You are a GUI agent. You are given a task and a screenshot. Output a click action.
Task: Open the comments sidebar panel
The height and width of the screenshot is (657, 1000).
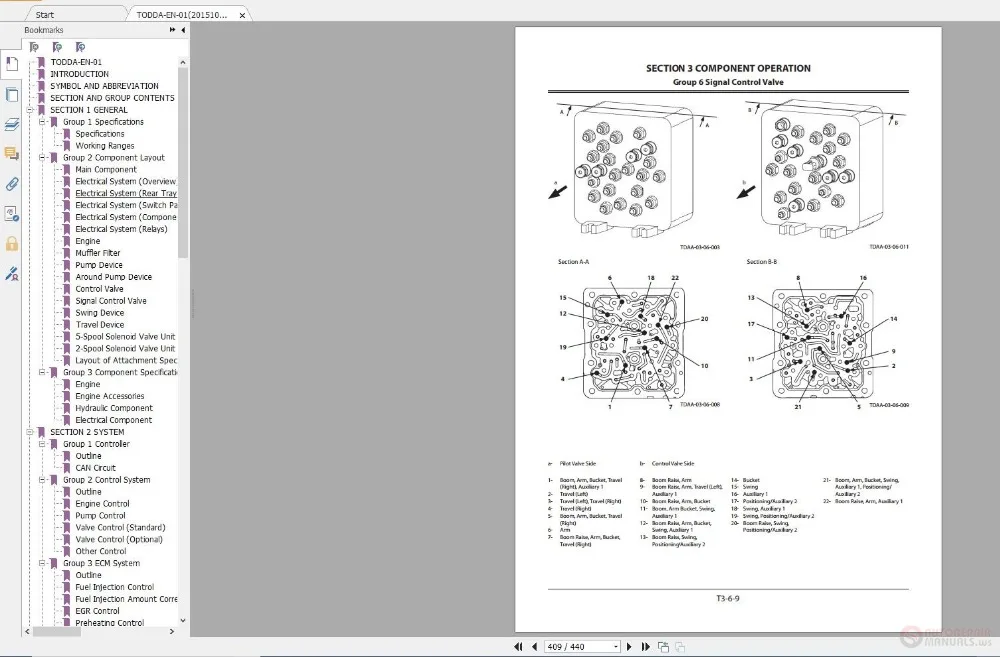(x=11, y=154)
